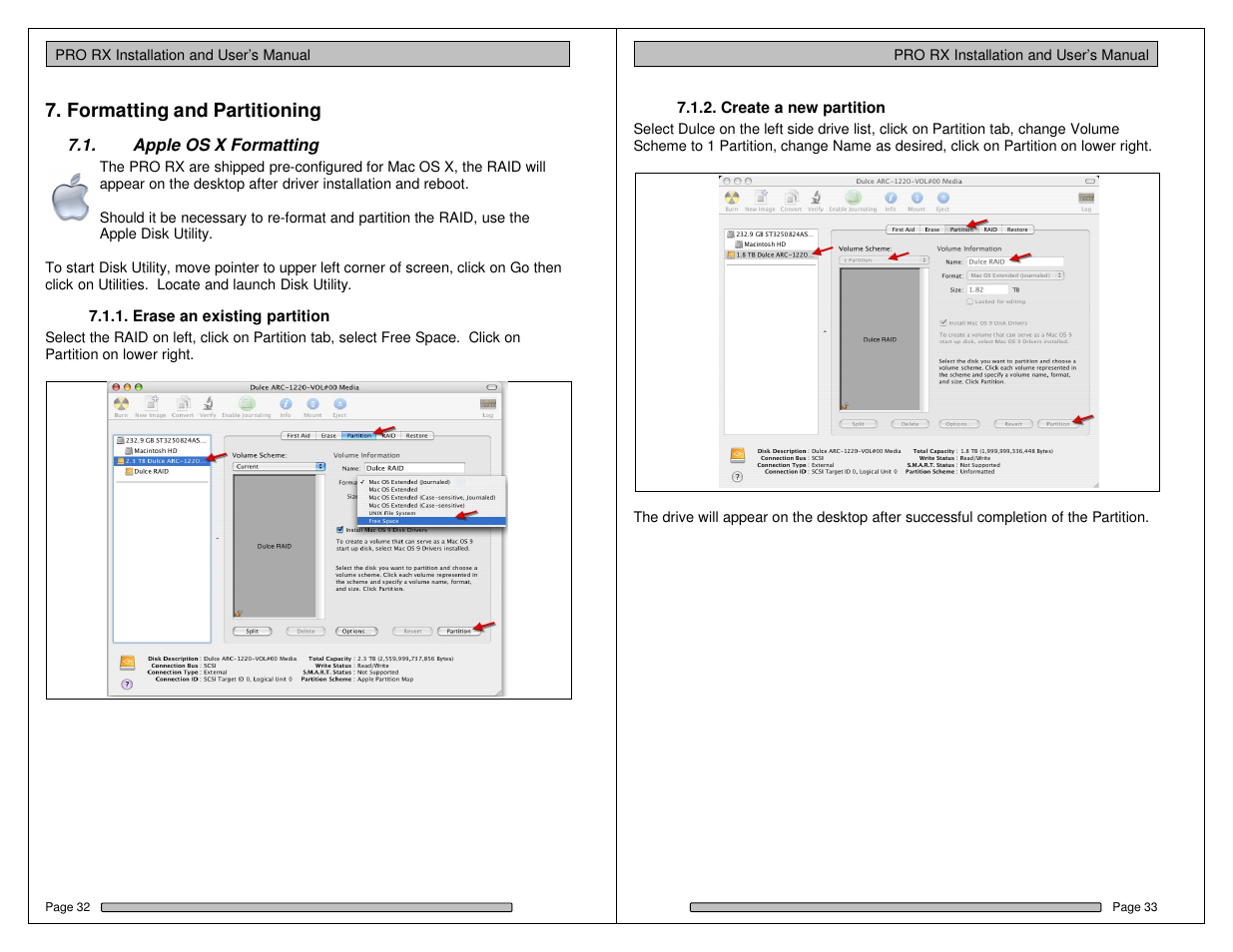
Task: Click the help question mark in page 33 screenshot
Action: [x=738, y=476]
